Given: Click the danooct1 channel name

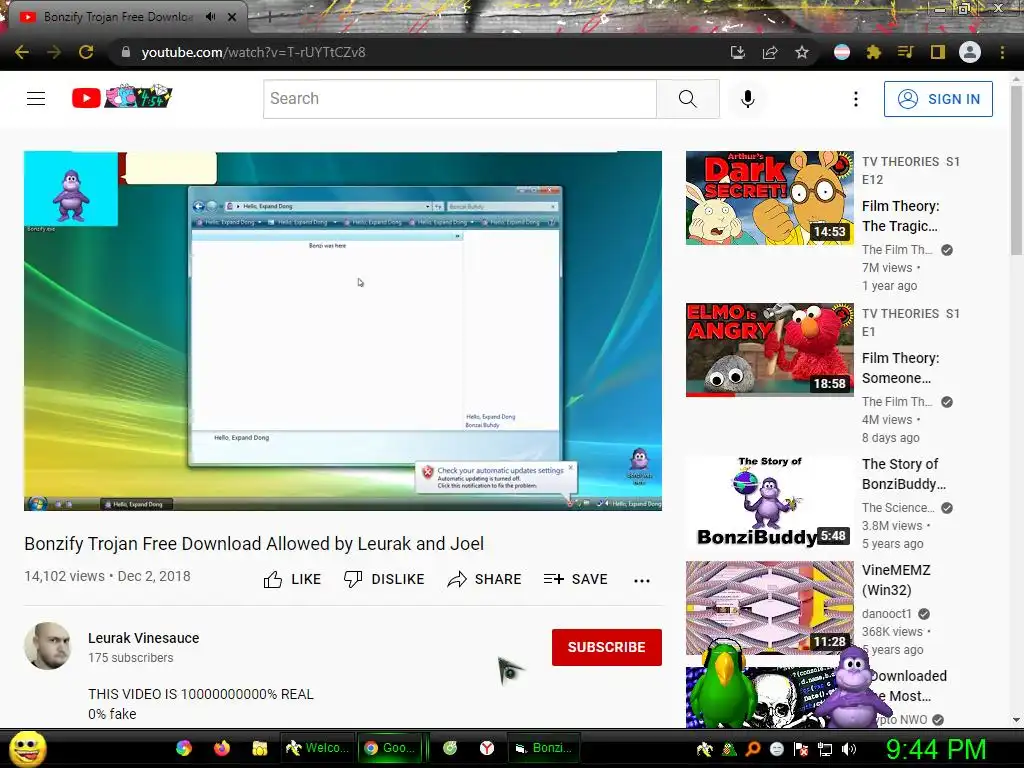Looking at the screenshot, I should pyautogui.click(x=887, y=613).
